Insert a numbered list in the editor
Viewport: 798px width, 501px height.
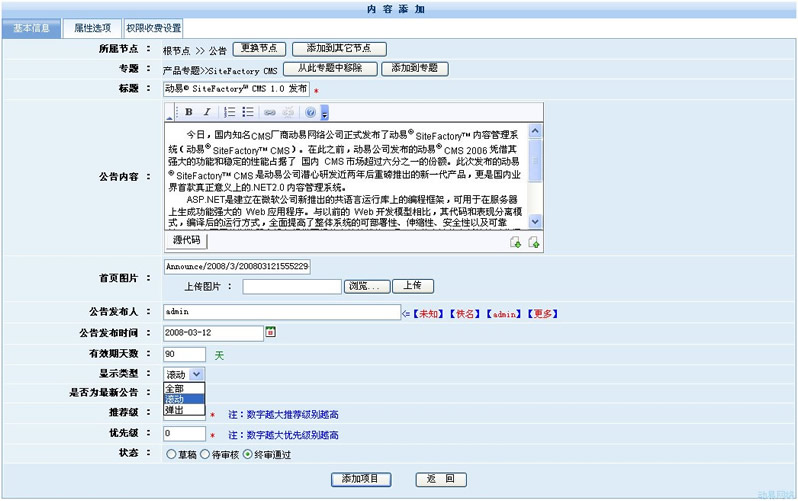(230, 112)
